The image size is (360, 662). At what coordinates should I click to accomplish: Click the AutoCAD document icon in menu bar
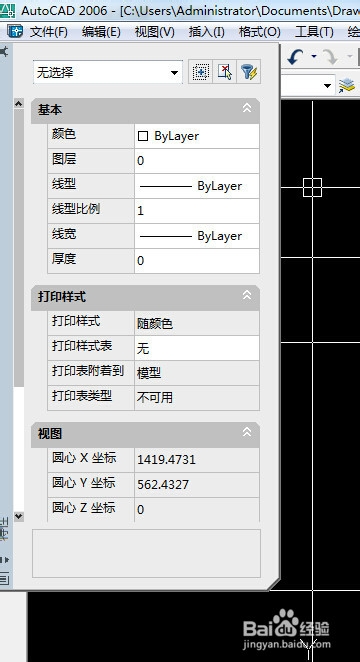15,32
